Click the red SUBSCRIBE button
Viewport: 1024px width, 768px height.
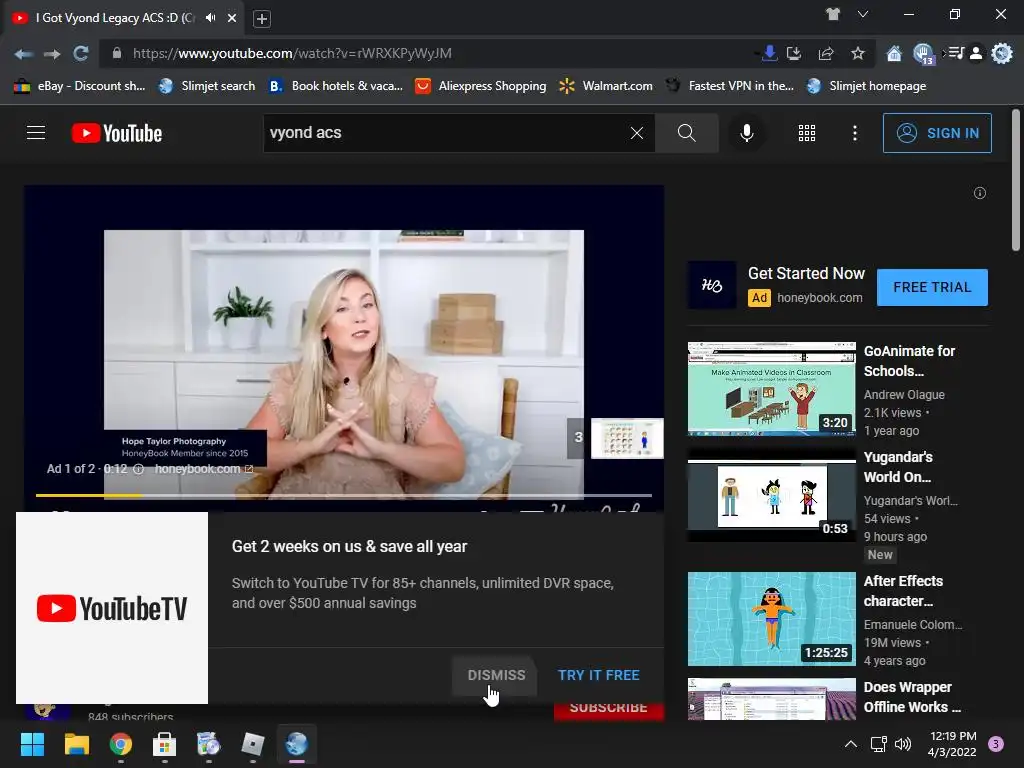[x=609, y=709]
